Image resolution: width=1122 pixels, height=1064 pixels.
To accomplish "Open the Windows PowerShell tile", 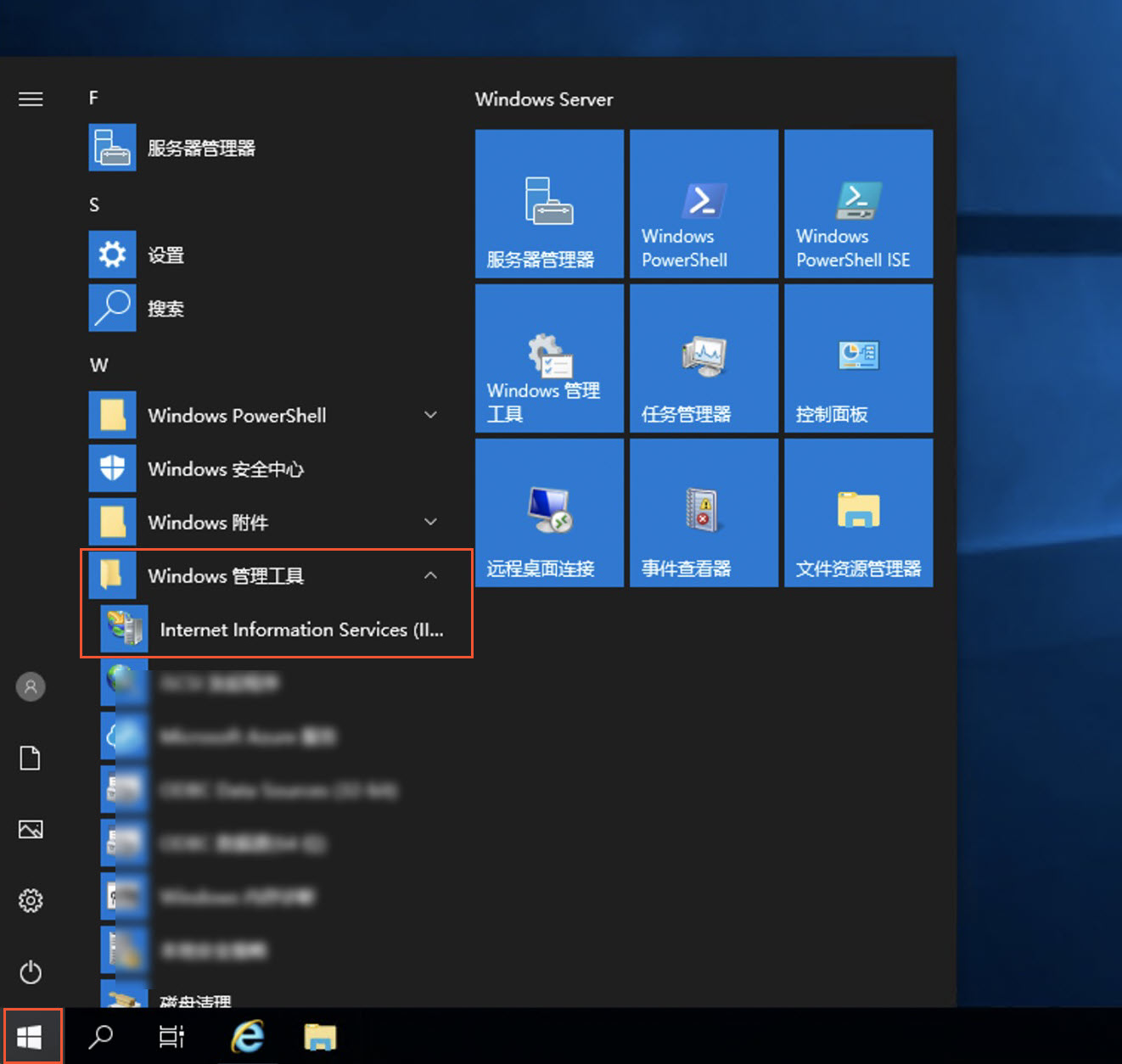I will coord(704,204).
